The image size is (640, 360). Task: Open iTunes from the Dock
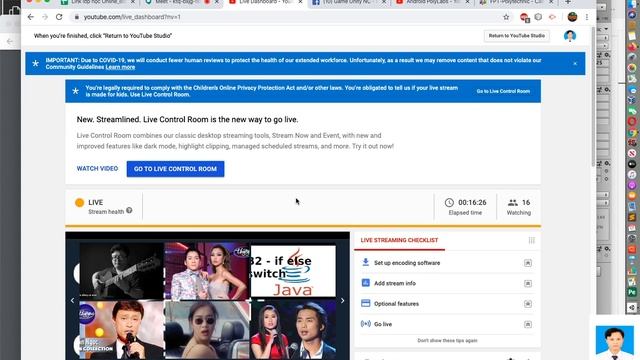(x=632, y=175)
